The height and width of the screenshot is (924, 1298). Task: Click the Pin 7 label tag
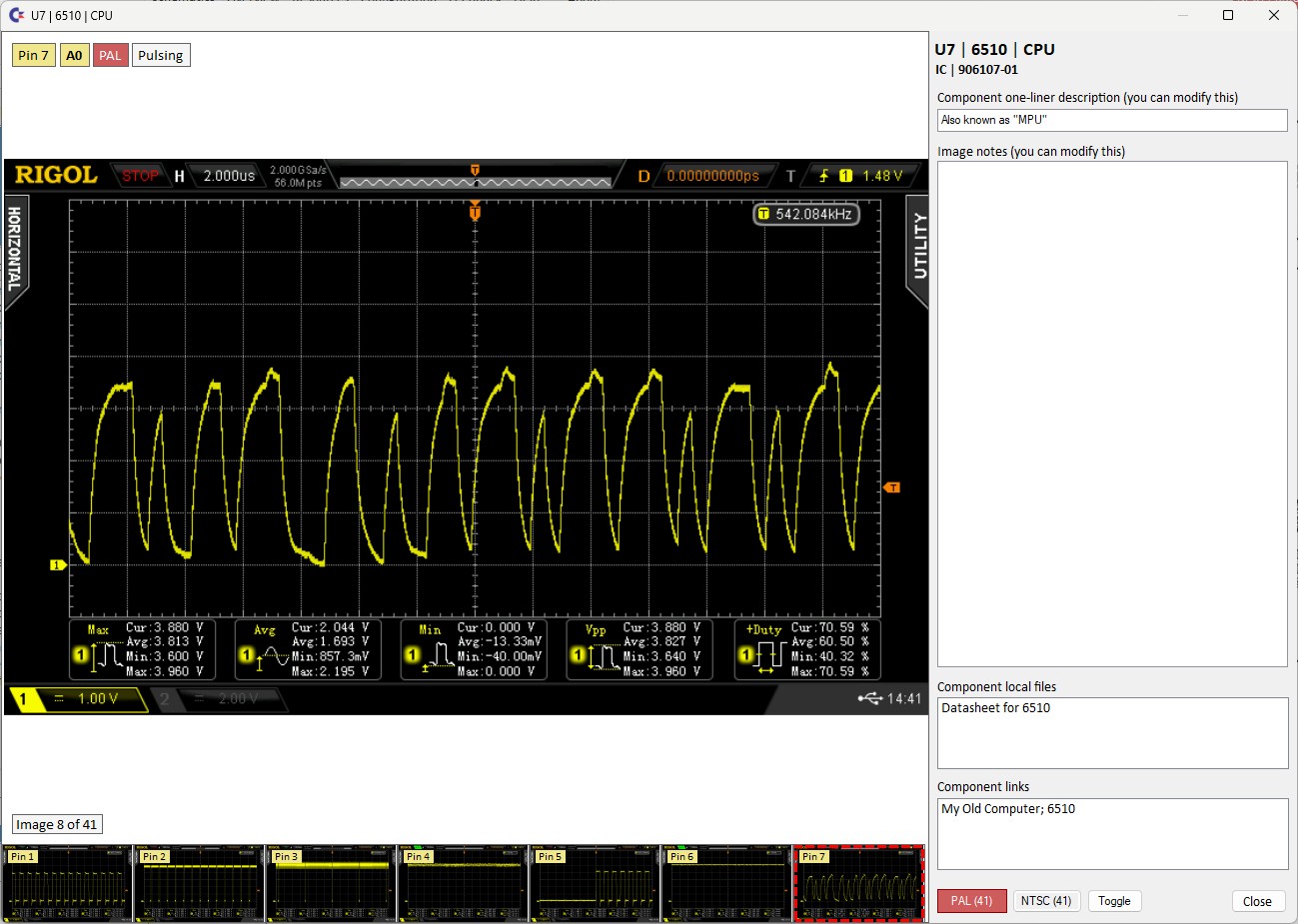(33, 56)
